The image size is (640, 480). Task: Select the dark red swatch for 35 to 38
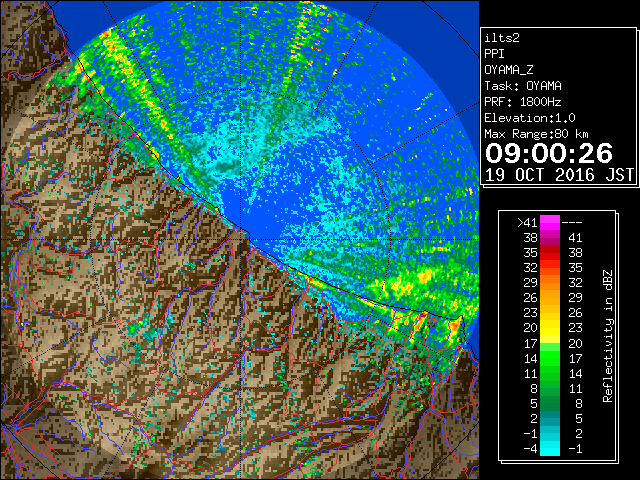pyautogui.click(x=550, y=253)
